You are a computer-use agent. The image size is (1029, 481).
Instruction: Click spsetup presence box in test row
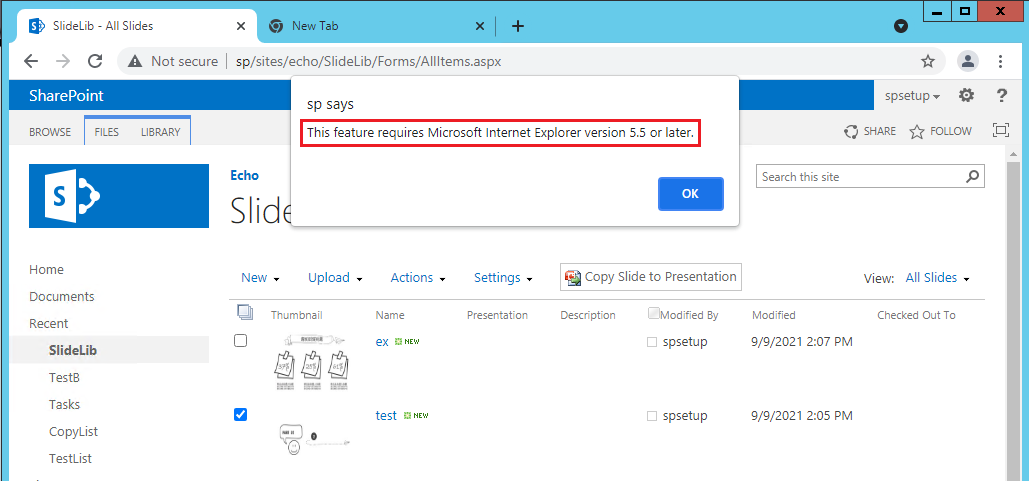652,416
